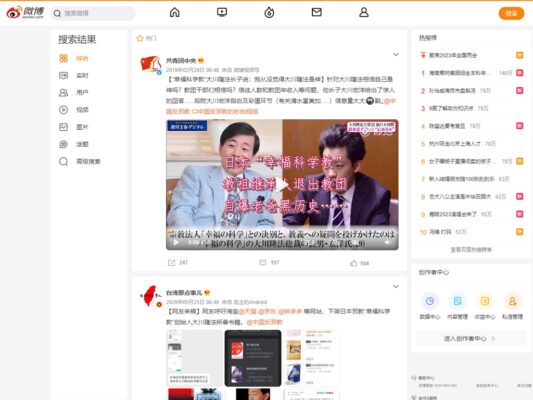Open hot search item ranked 2

click(x=452, y=90)
